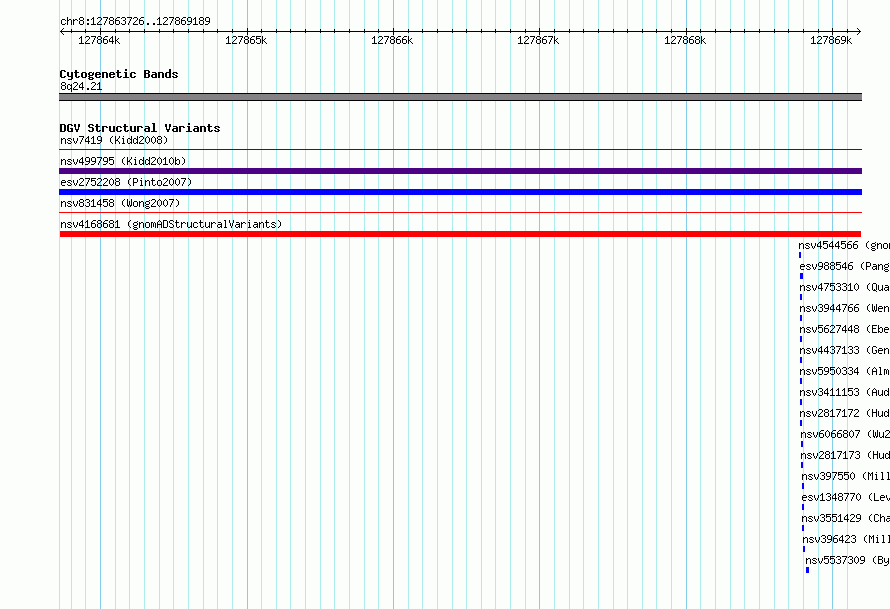
Task: Click the 127864k ruler tick label
Action: 99,40
